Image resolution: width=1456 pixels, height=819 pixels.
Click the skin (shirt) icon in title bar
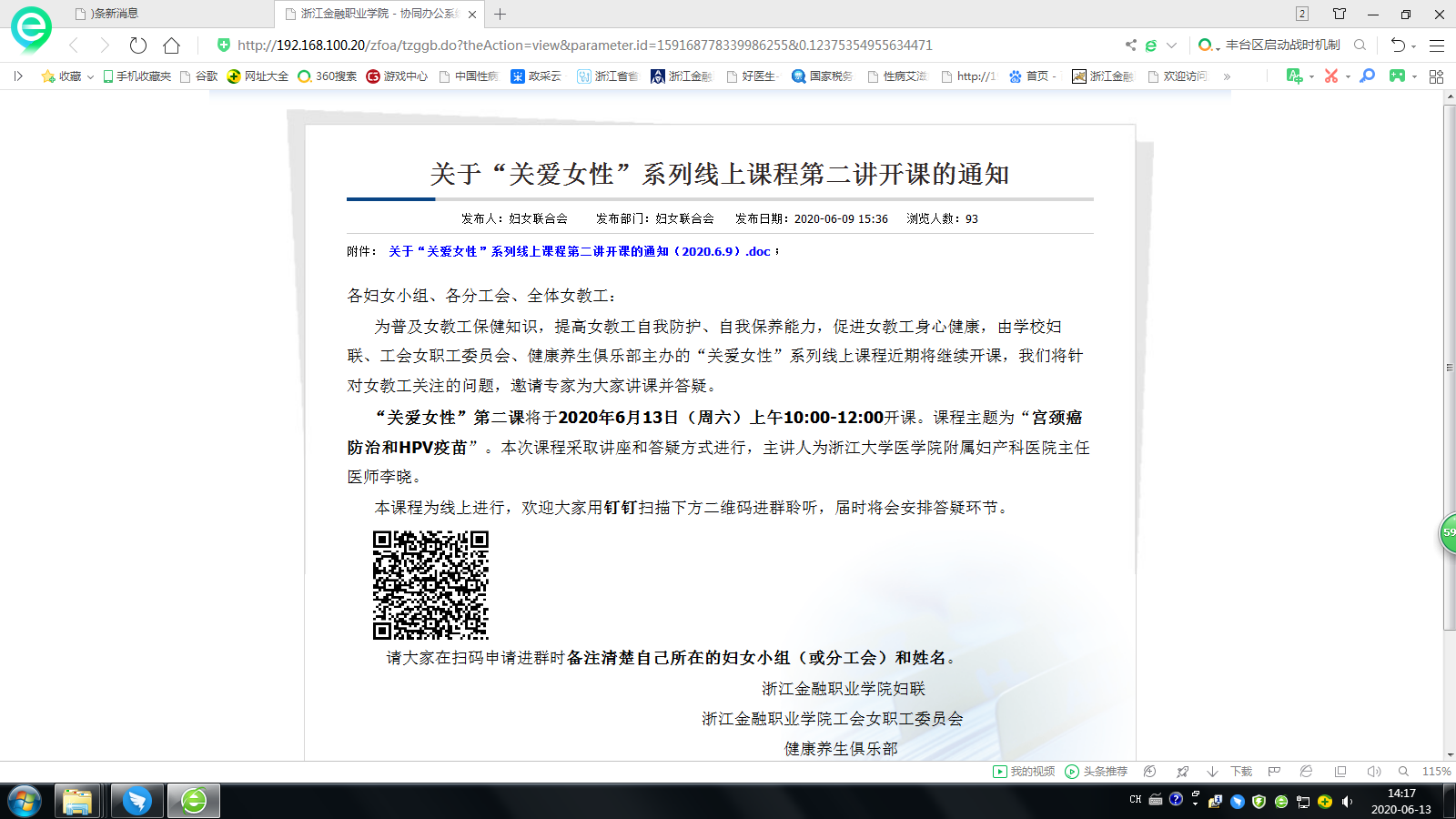pyautogui.click(x=1340, y=14)
